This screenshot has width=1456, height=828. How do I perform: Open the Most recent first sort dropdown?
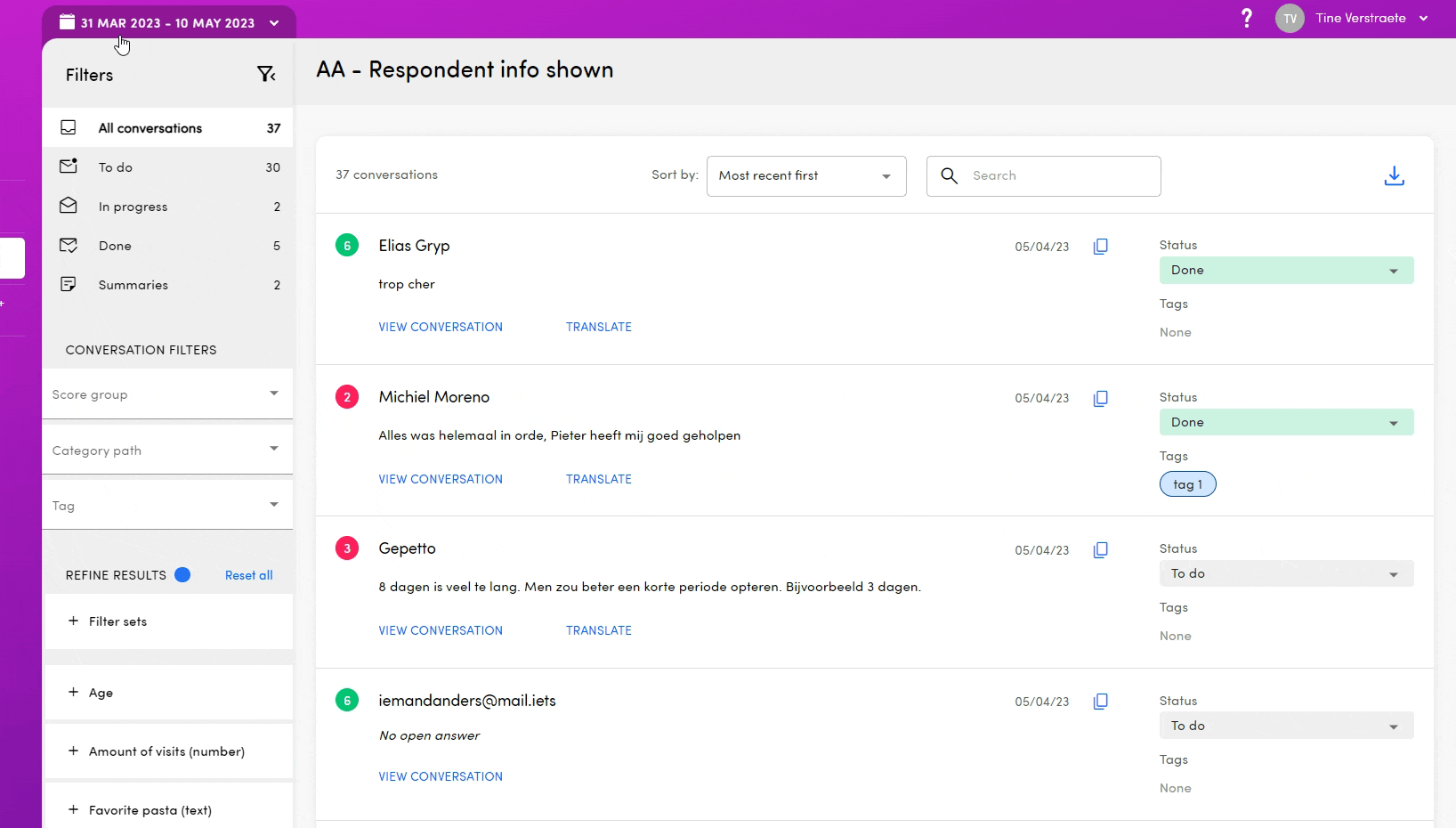[805, 176]
